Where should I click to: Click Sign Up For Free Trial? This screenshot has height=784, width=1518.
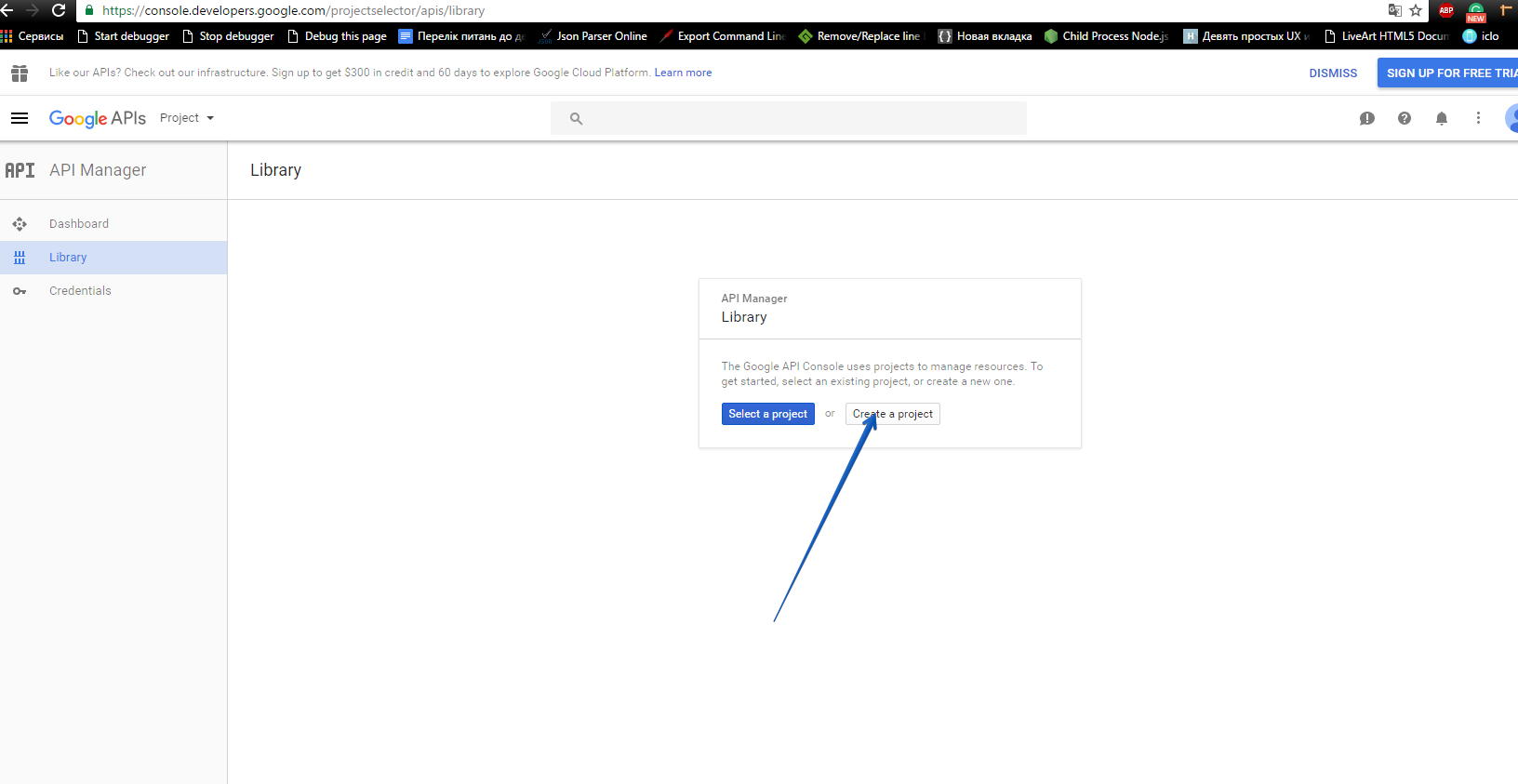coord(1449,73)
